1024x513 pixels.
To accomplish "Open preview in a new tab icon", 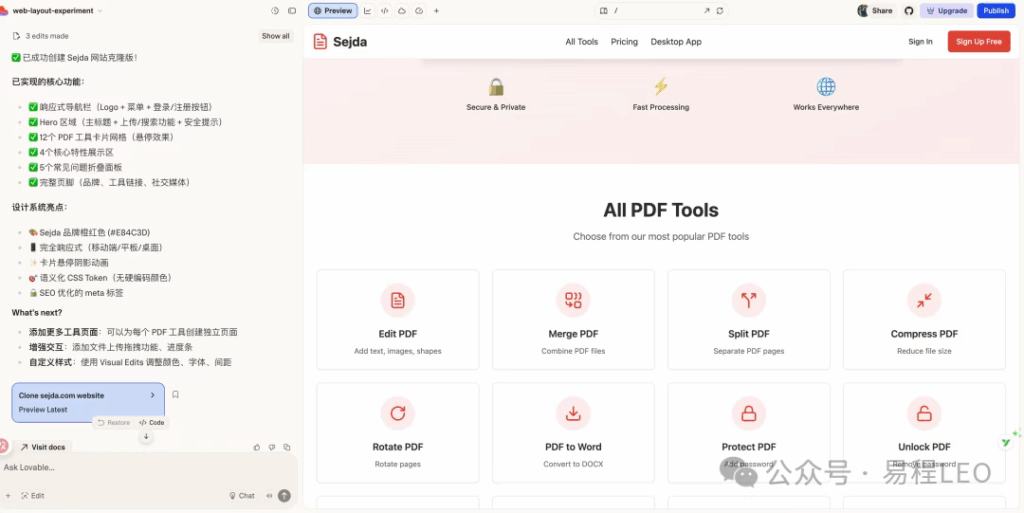I will (x=706, y=11).
